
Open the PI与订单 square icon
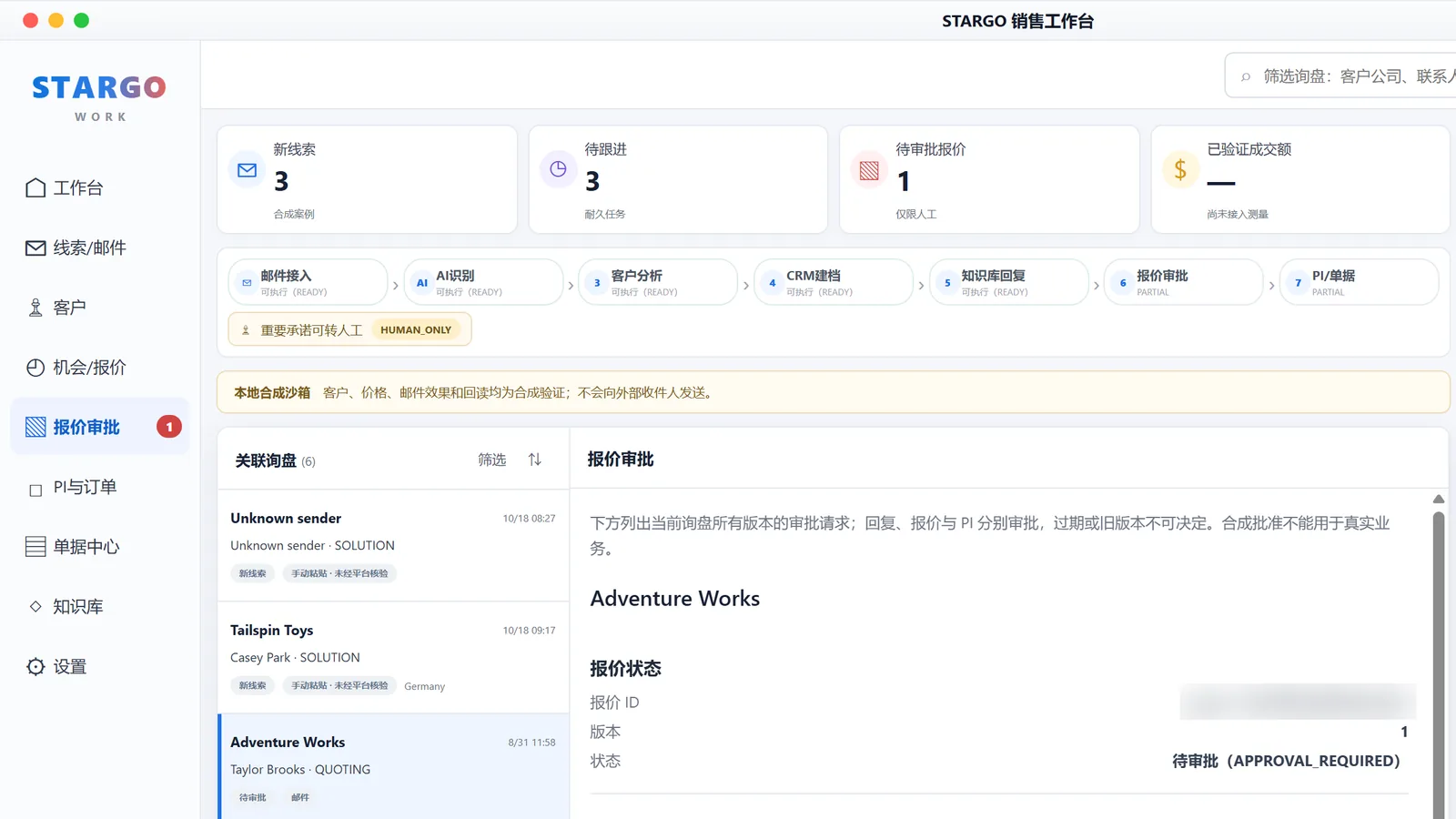tap(35, 490)
